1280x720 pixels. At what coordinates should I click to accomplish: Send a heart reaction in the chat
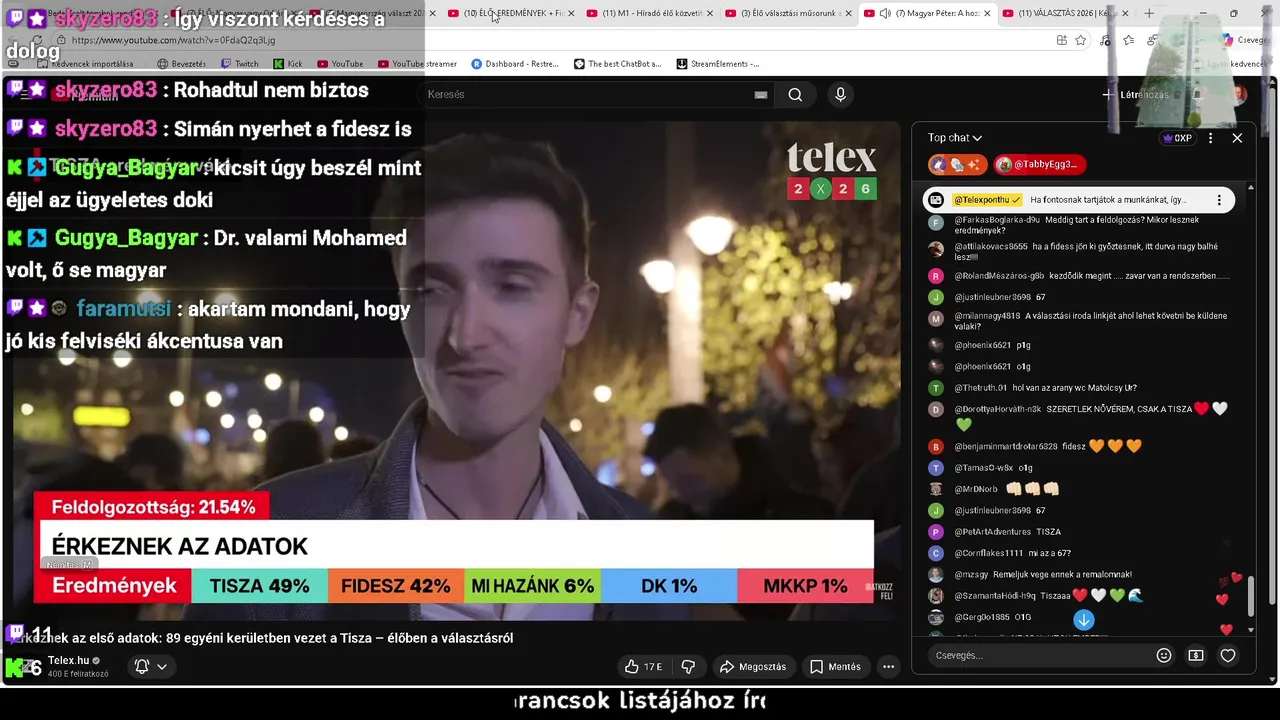click(1228, 656)
